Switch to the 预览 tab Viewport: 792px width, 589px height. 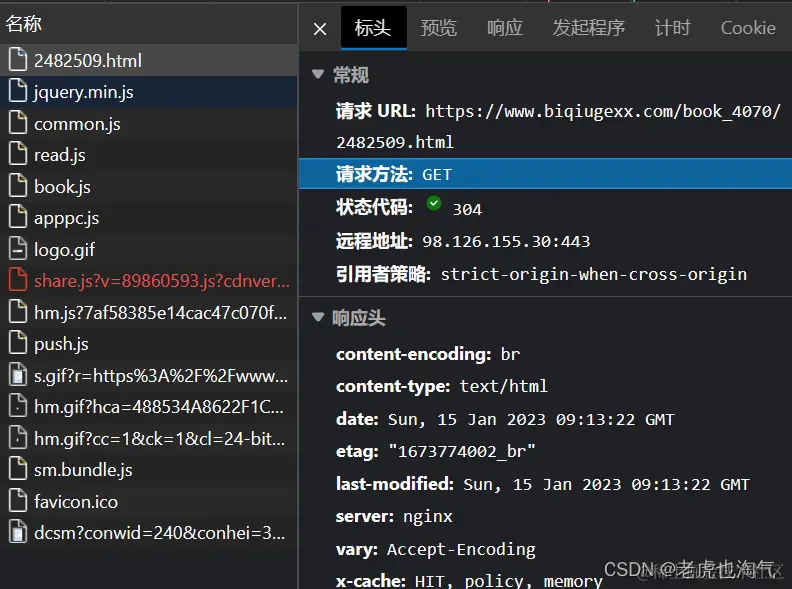[438, 28]
